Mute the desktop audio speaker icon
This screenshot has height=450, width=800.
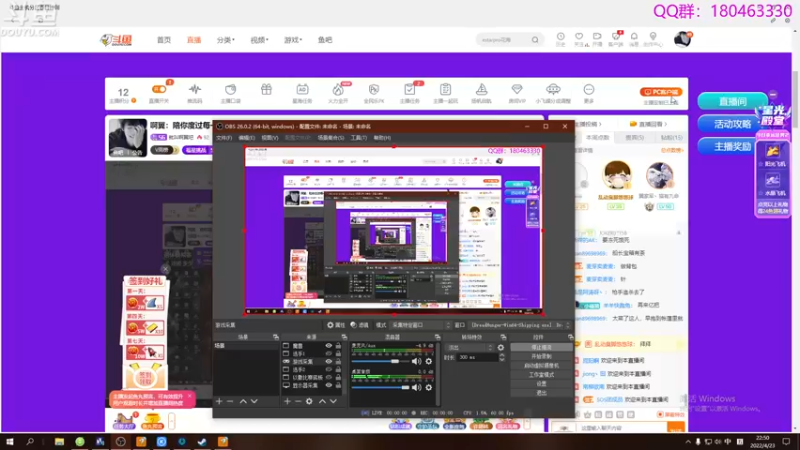417,387
